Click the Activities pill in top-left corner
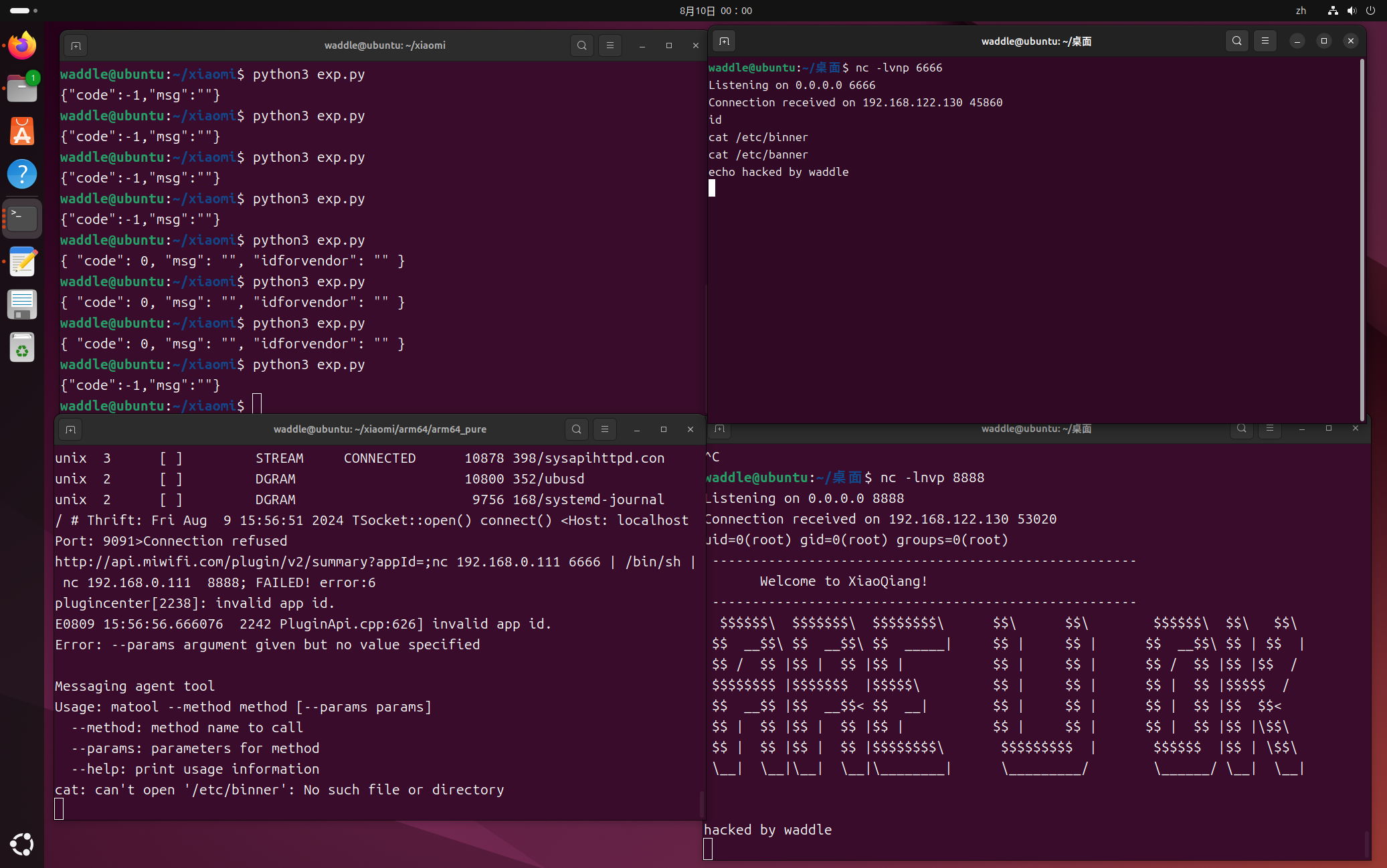The image size is (1387, 868). pyautogui.click(x=23, y=11)
